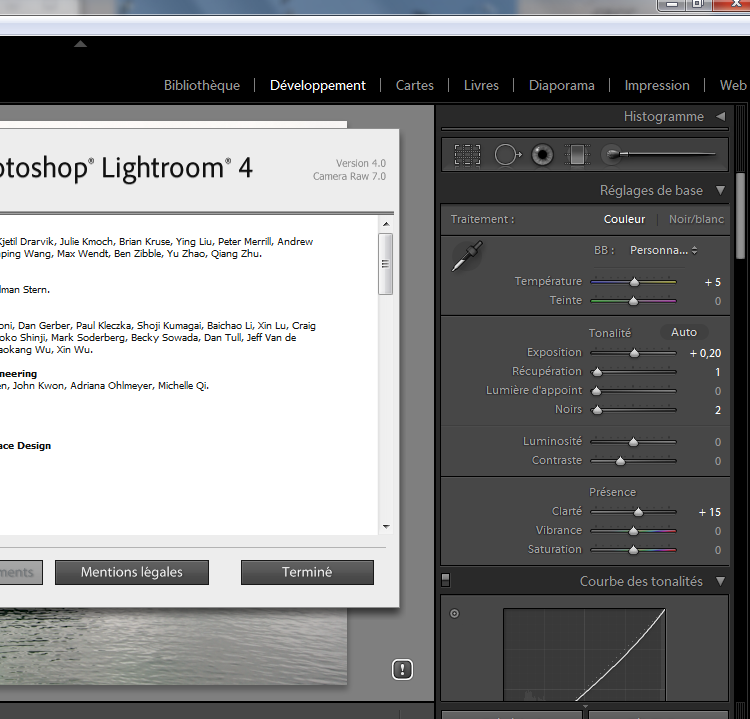Select the Spot removal tool
Image resolution: width=750 pixels, height=719 pixels.
pos(507,155)
